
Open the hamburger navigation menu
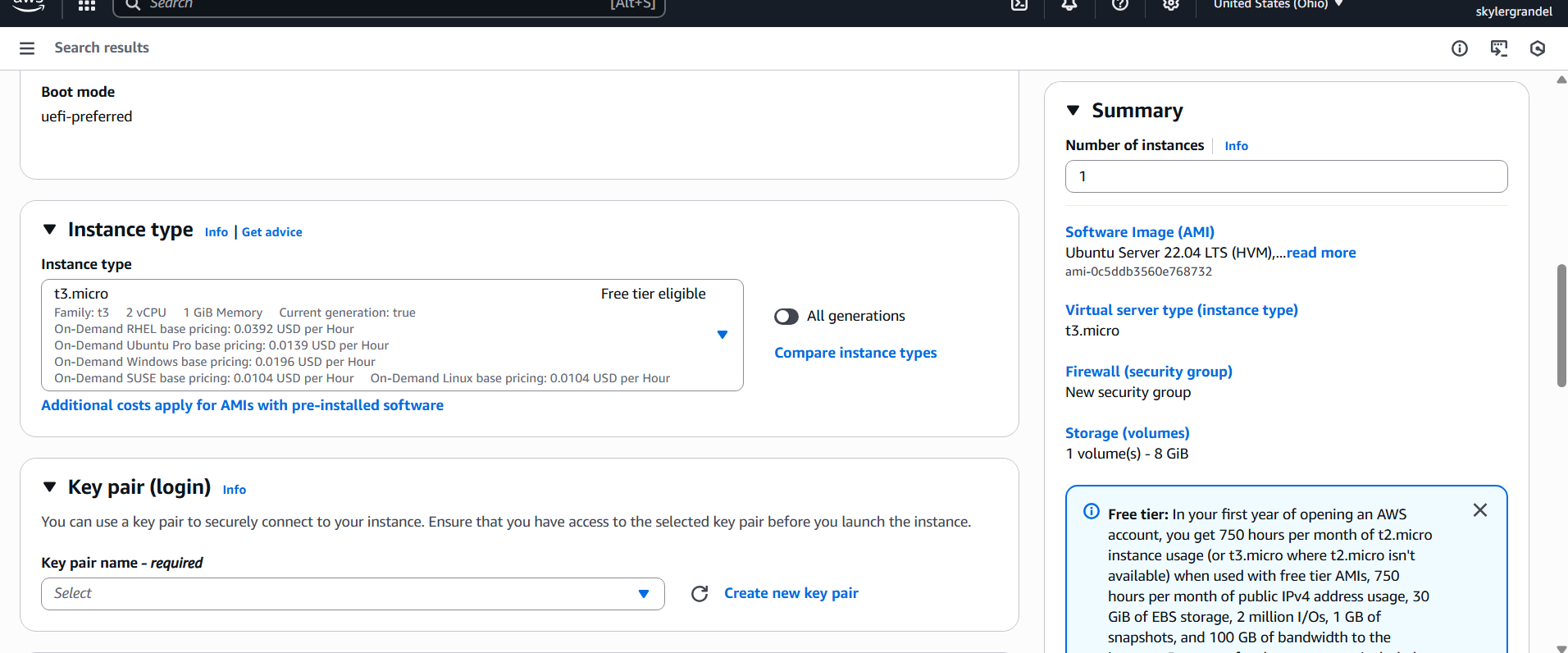27,48
